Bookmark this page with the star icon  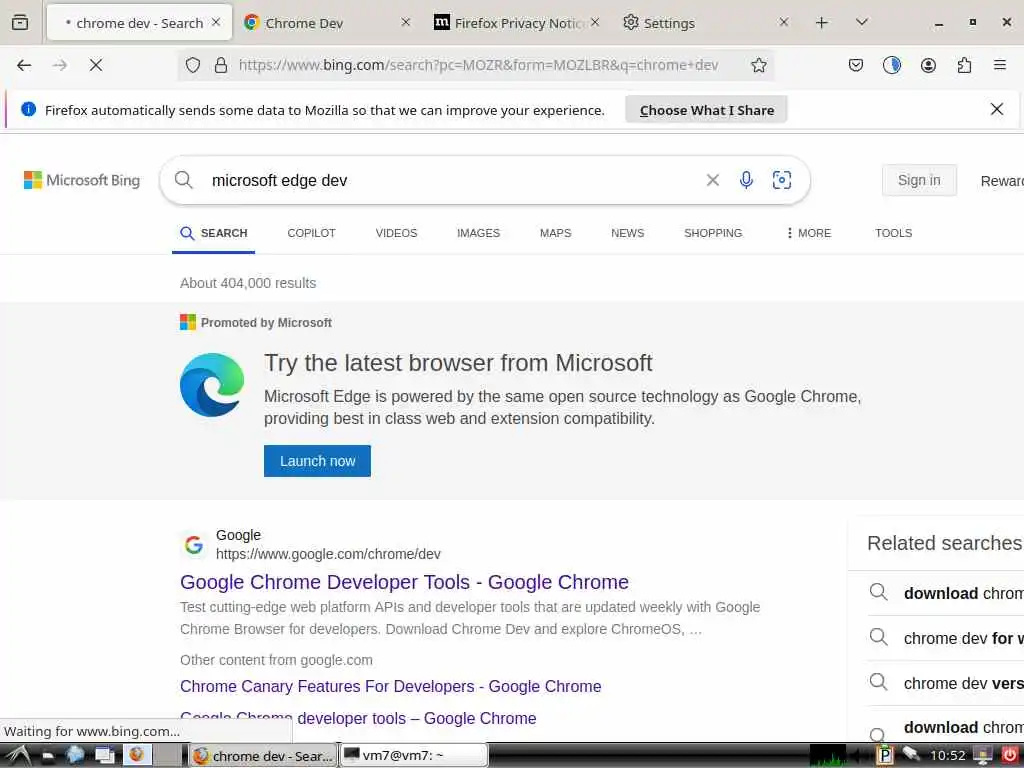[x=758, y=65]
